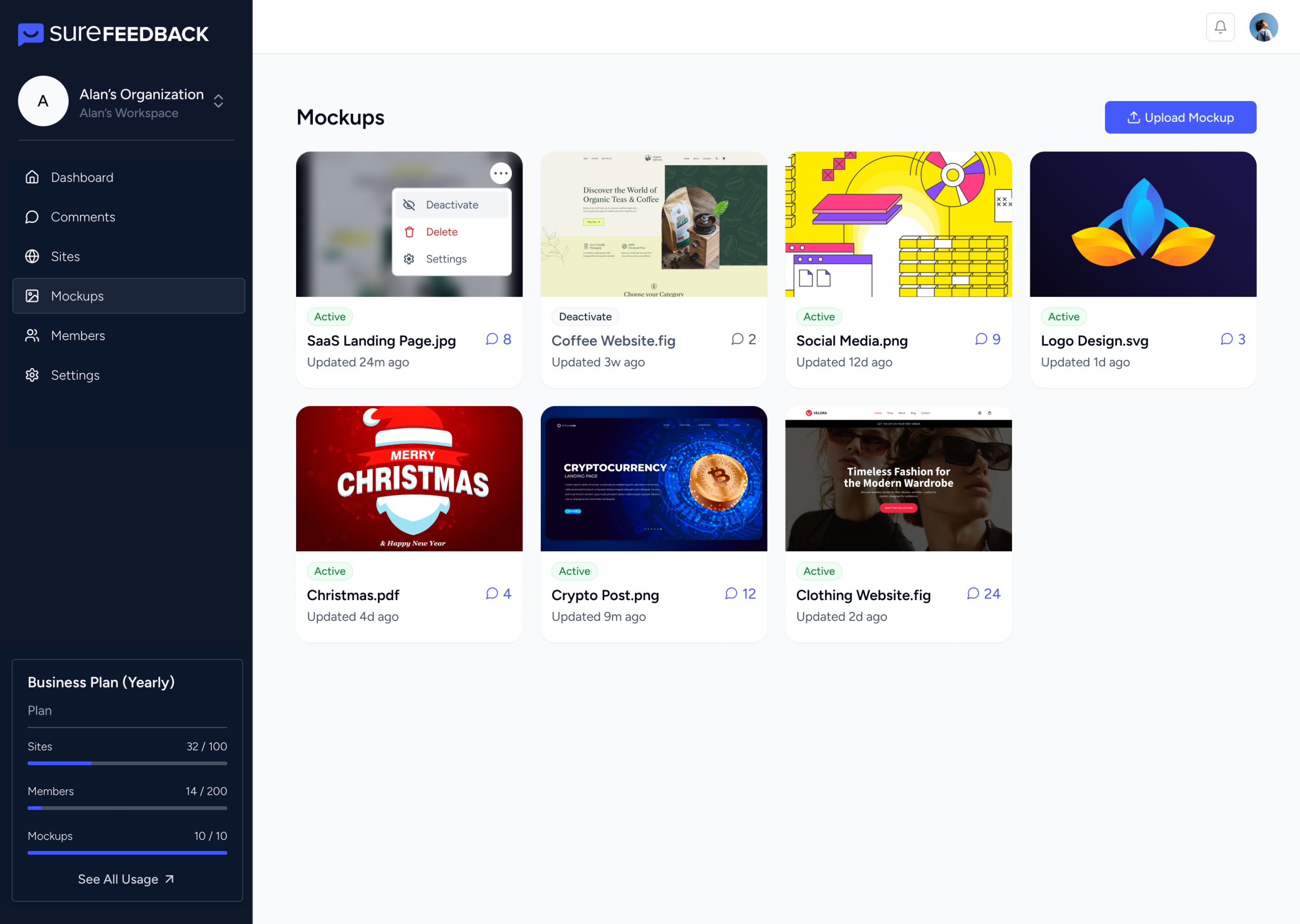View the 24 comments on Clothing Website.fig
The height and width of the screenshot is (924, 1300).
[x=983, y=593]
